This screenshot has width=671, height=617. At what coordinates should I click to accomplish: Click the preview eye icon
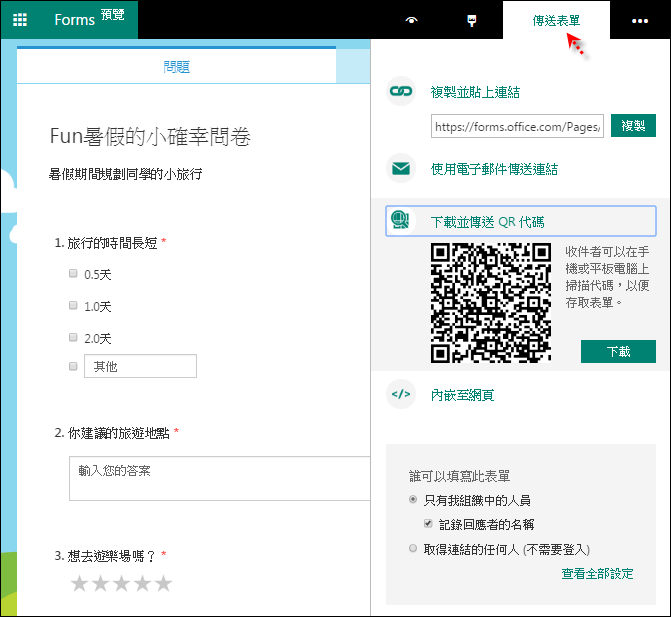pos(411,20)
